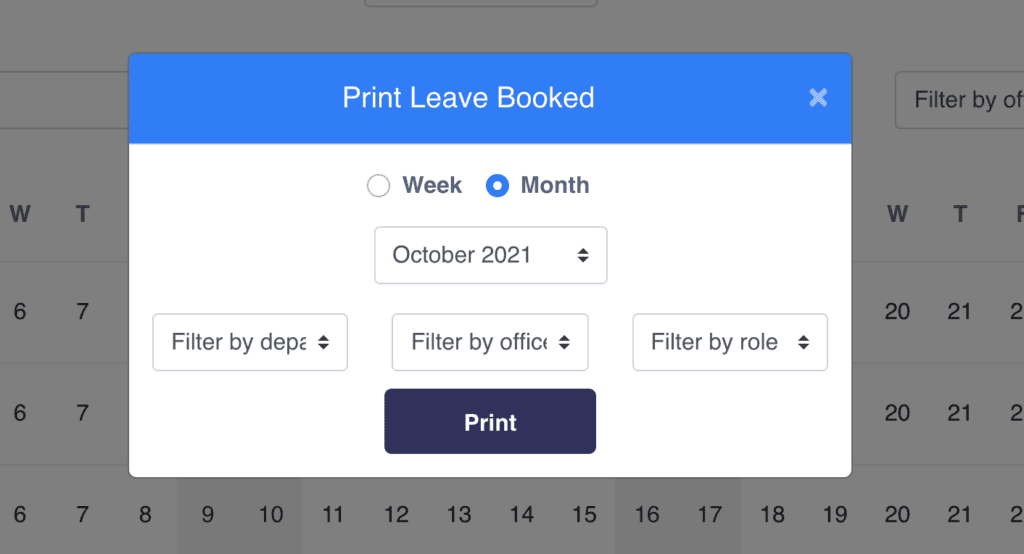Click the Print Leave Booked title bar
Screen dimensions: 1024x554
pos(468,98)
